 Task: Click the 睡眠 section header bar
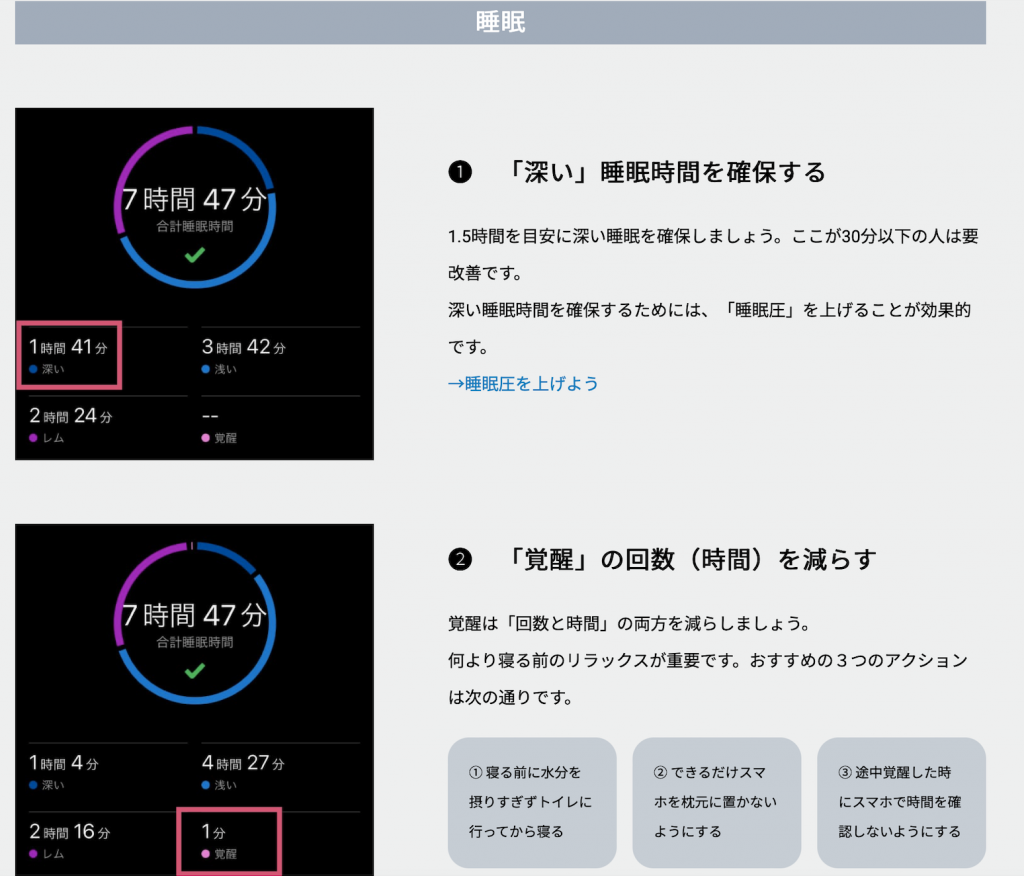pyautogui.click(x=500, y=23)
